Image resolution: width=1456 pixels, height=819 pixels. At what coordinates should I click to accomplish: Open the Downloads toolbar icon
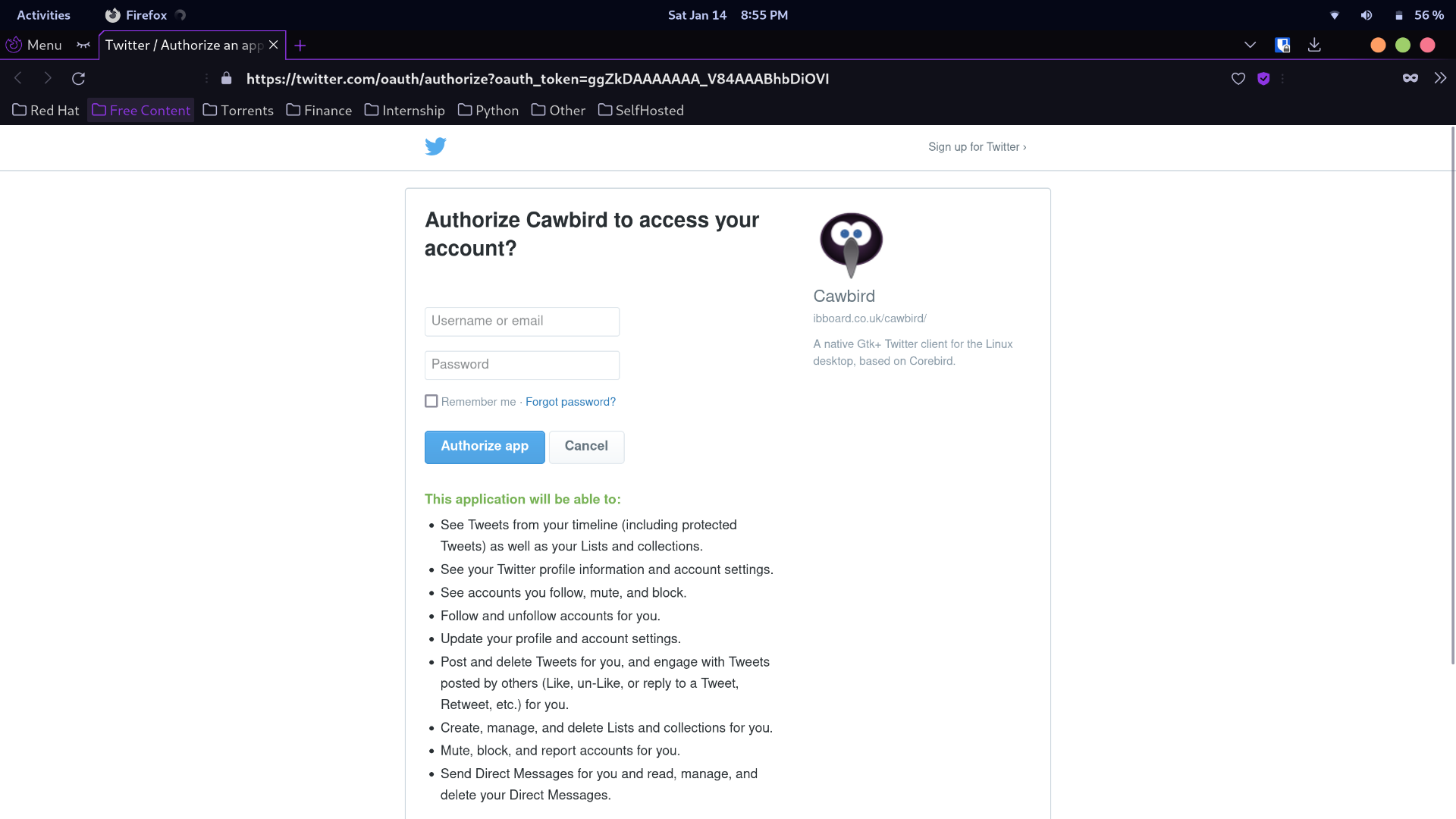(x=1314, y=45)
